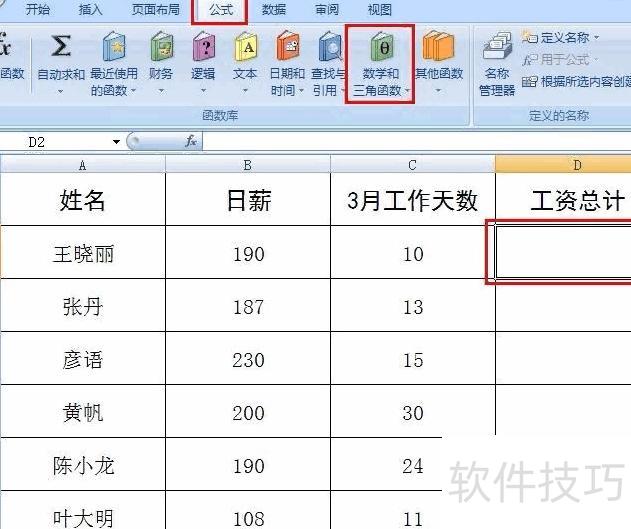Open the Financial (财务) functions icon
Screen dimensions: 631x529
click(162, 46)
